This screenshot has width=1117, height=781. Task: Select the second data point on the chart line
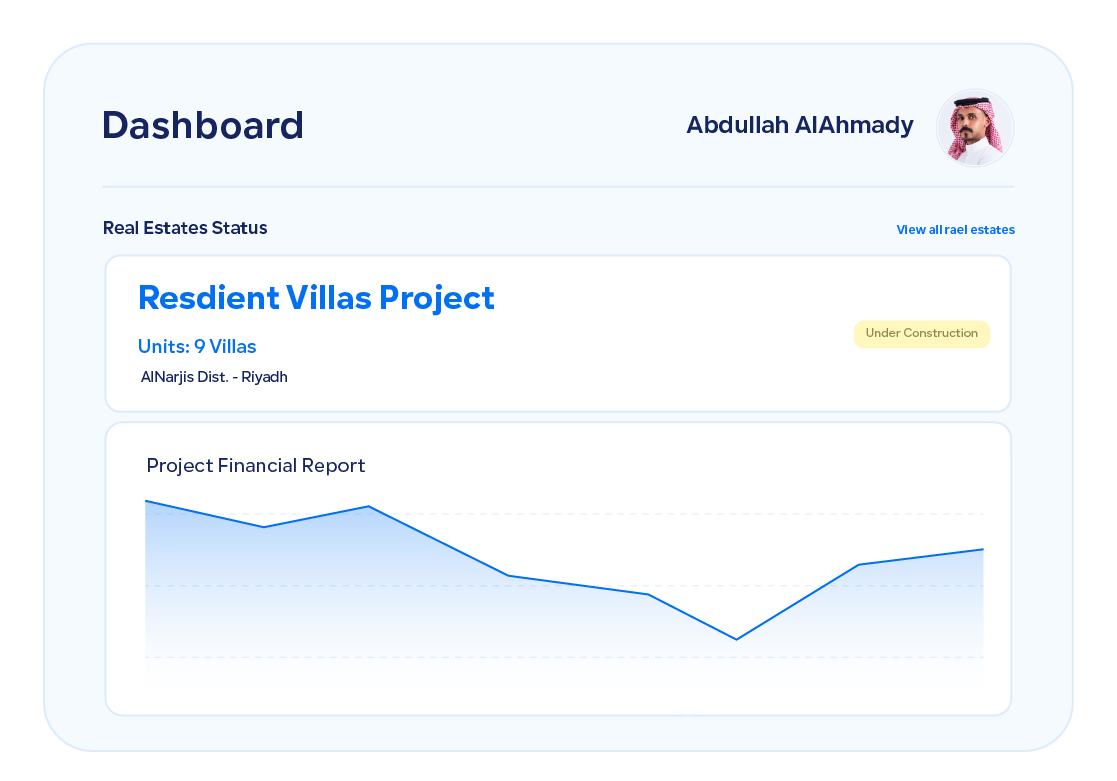click(264, 527)
